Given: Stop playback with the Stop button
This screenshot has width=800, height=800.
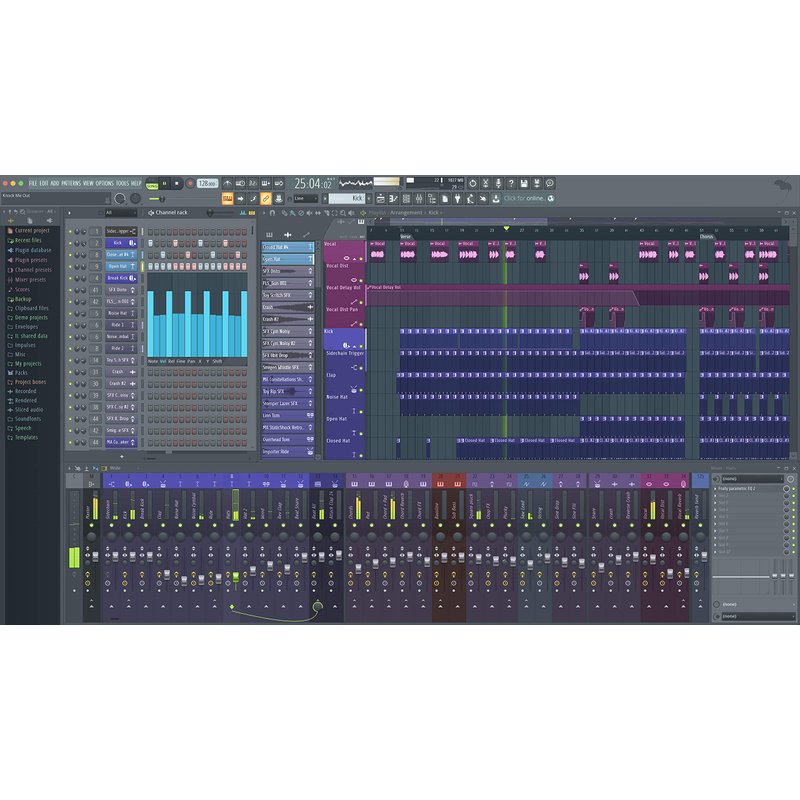Looking at the screenshot, I should [x=177, y=183].
